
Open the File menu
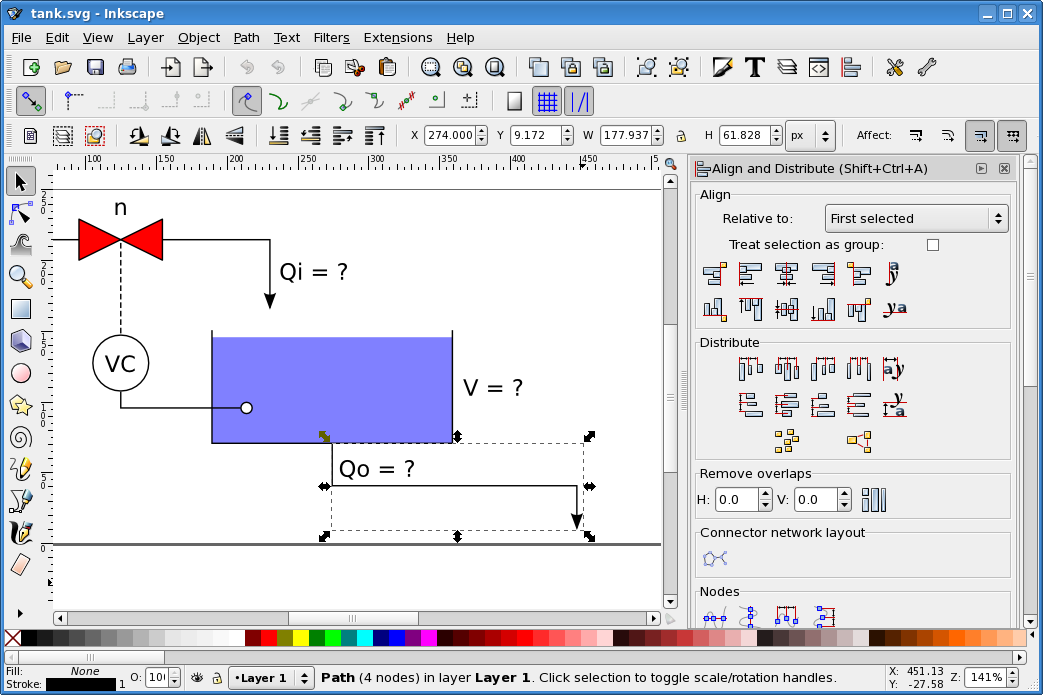click(21, 38)
